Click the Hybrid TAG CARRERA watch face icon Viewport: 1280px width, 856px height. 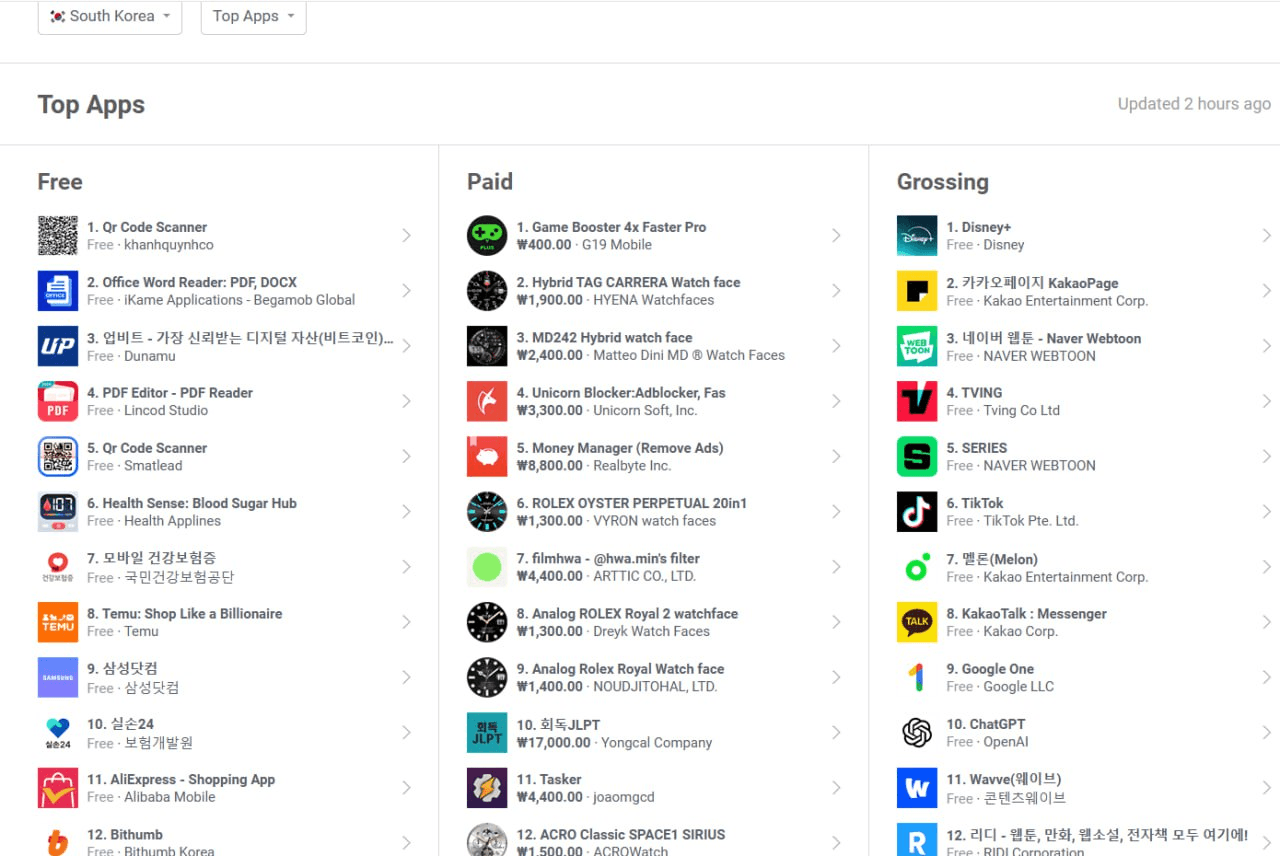pos(487,290)
